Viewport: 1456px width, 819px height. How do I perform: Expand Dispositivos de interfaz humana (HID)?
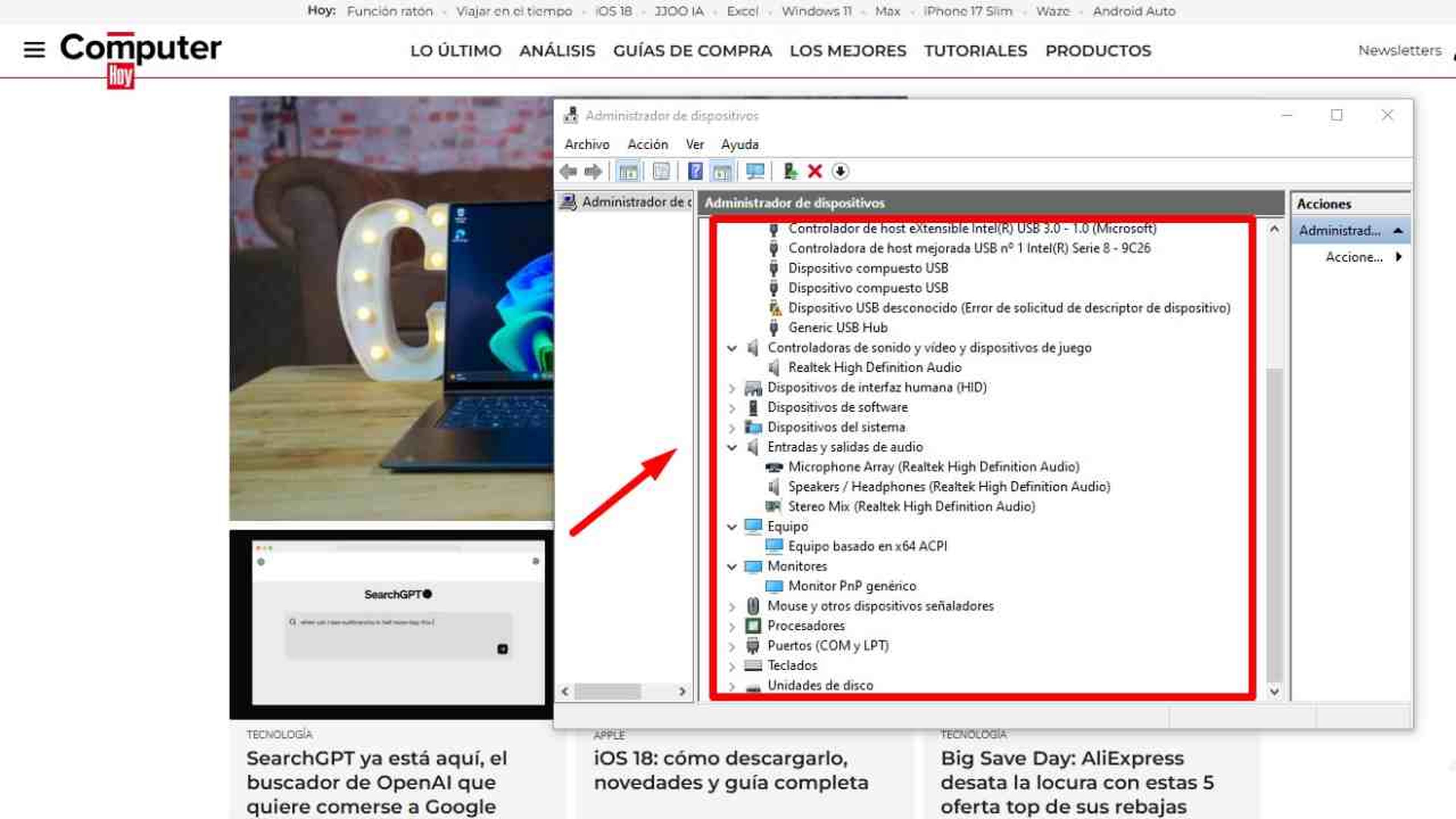732,388
